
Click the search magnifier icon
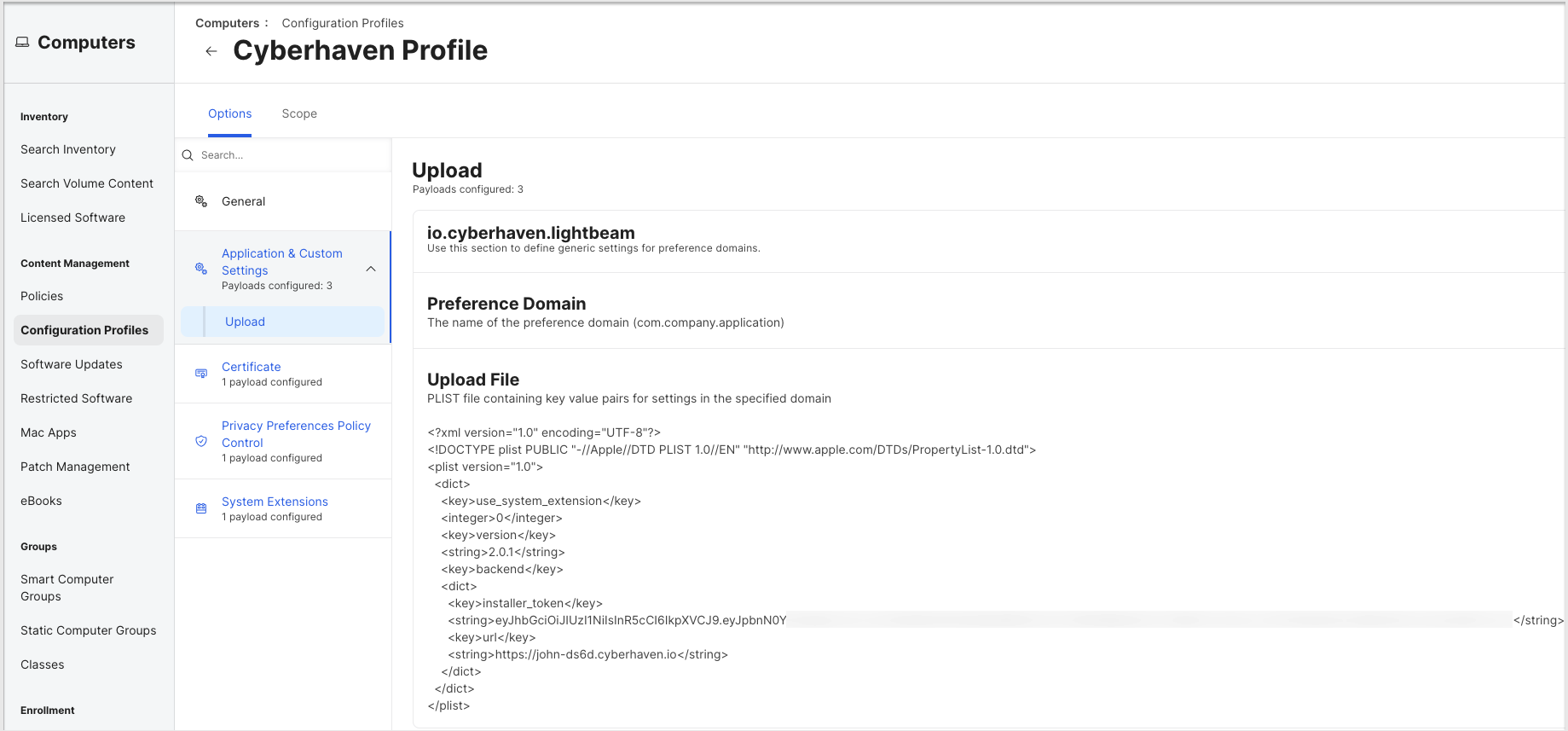[x=188, y=155]
